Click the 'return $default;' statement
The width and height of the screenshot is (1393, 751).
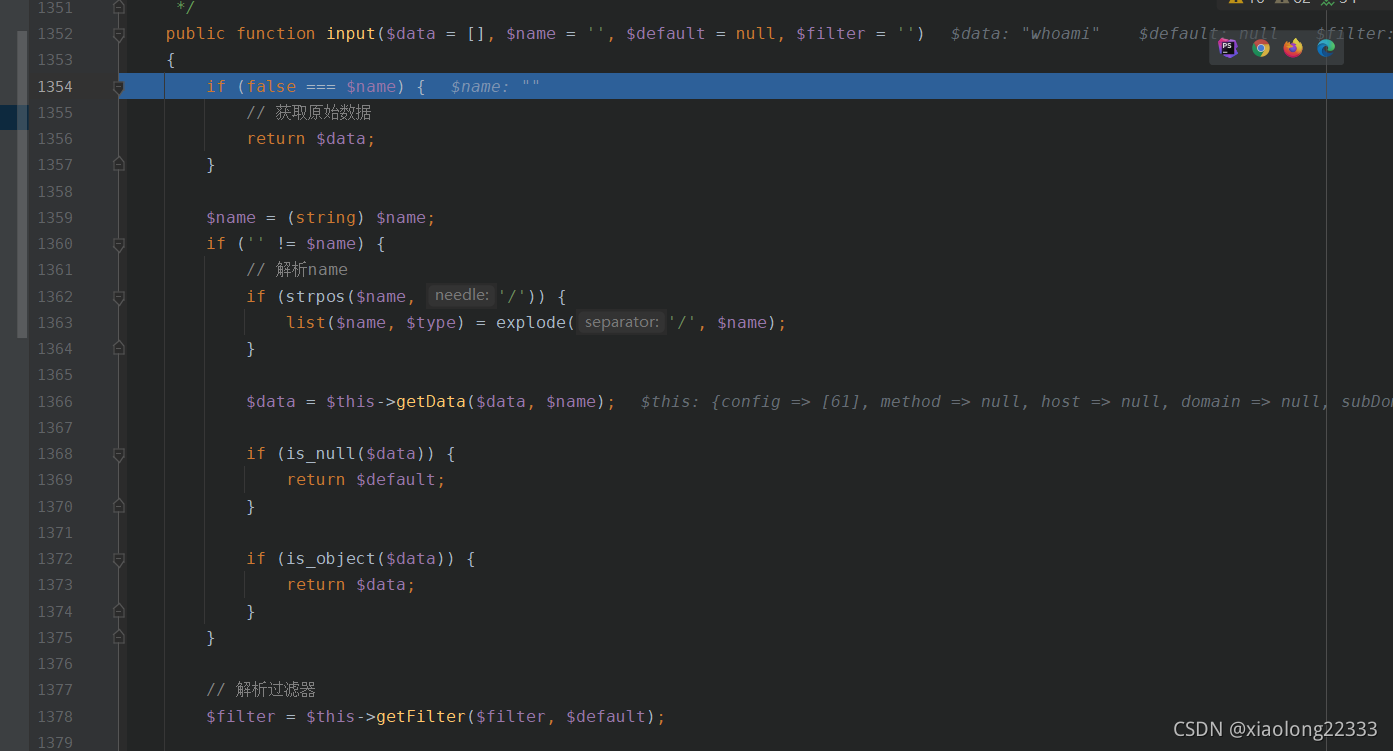pyautogui.click(x=366, y=480)
